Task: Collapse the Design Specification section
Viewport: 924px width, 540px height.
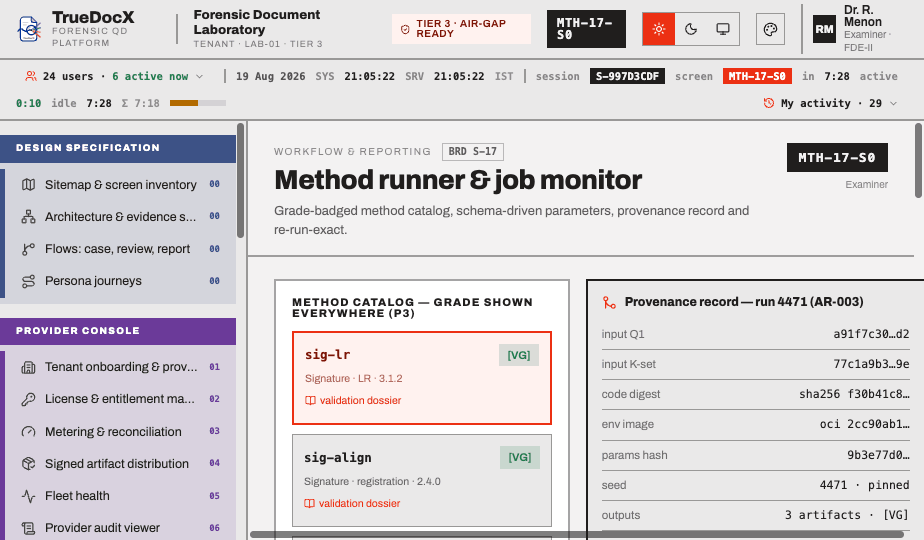Action: pos(118,148)
